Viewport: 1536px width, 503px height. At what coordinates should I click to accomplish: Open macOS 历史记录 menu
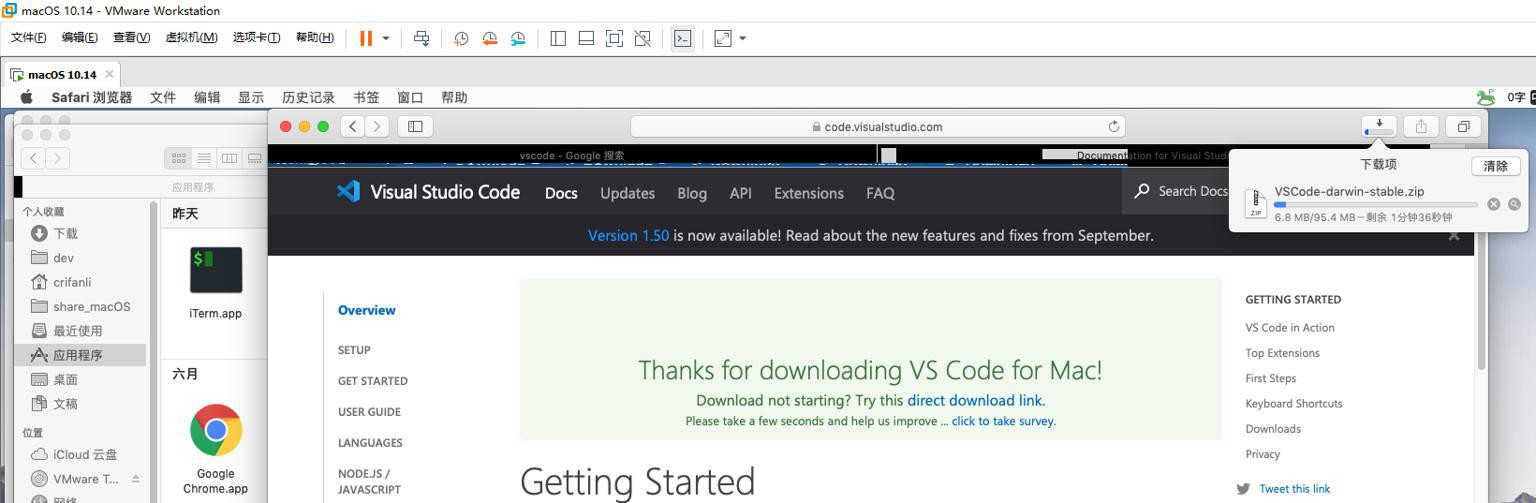tap(308, 97)
